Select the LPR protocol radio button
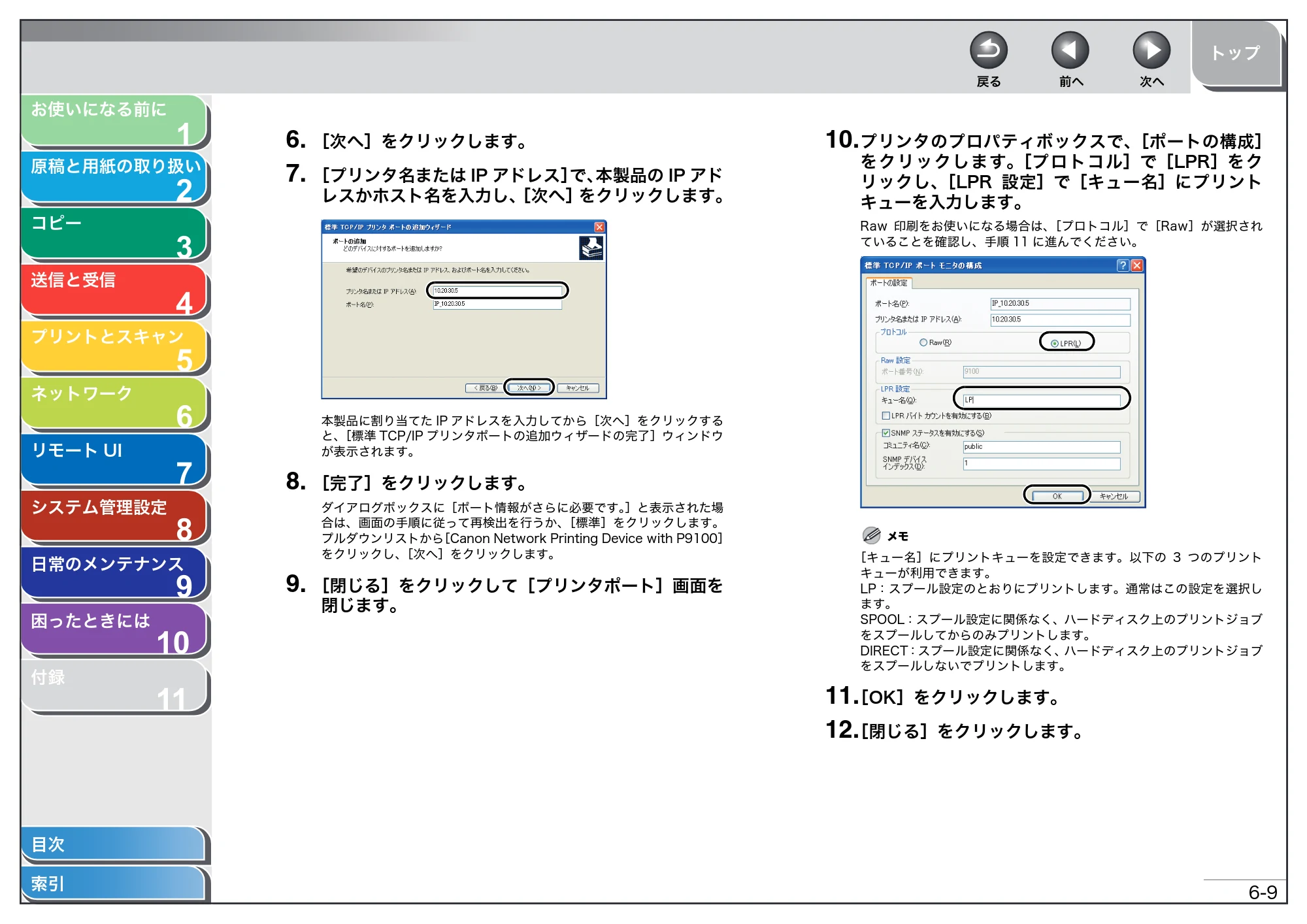Image resolution: width=1307 pixels, height=924 pixels. point(1054,343)
